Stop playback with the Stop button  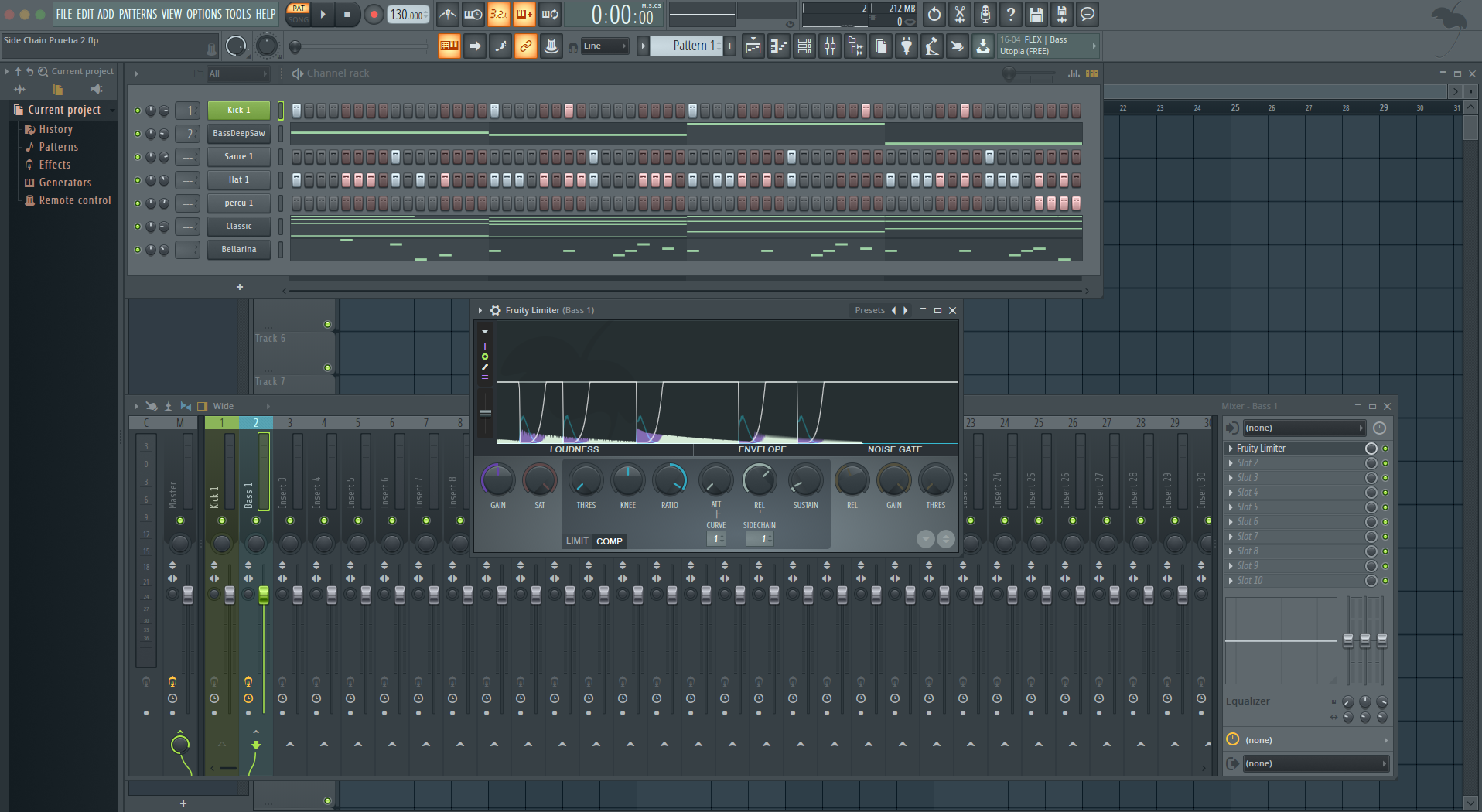pos(347,14)
